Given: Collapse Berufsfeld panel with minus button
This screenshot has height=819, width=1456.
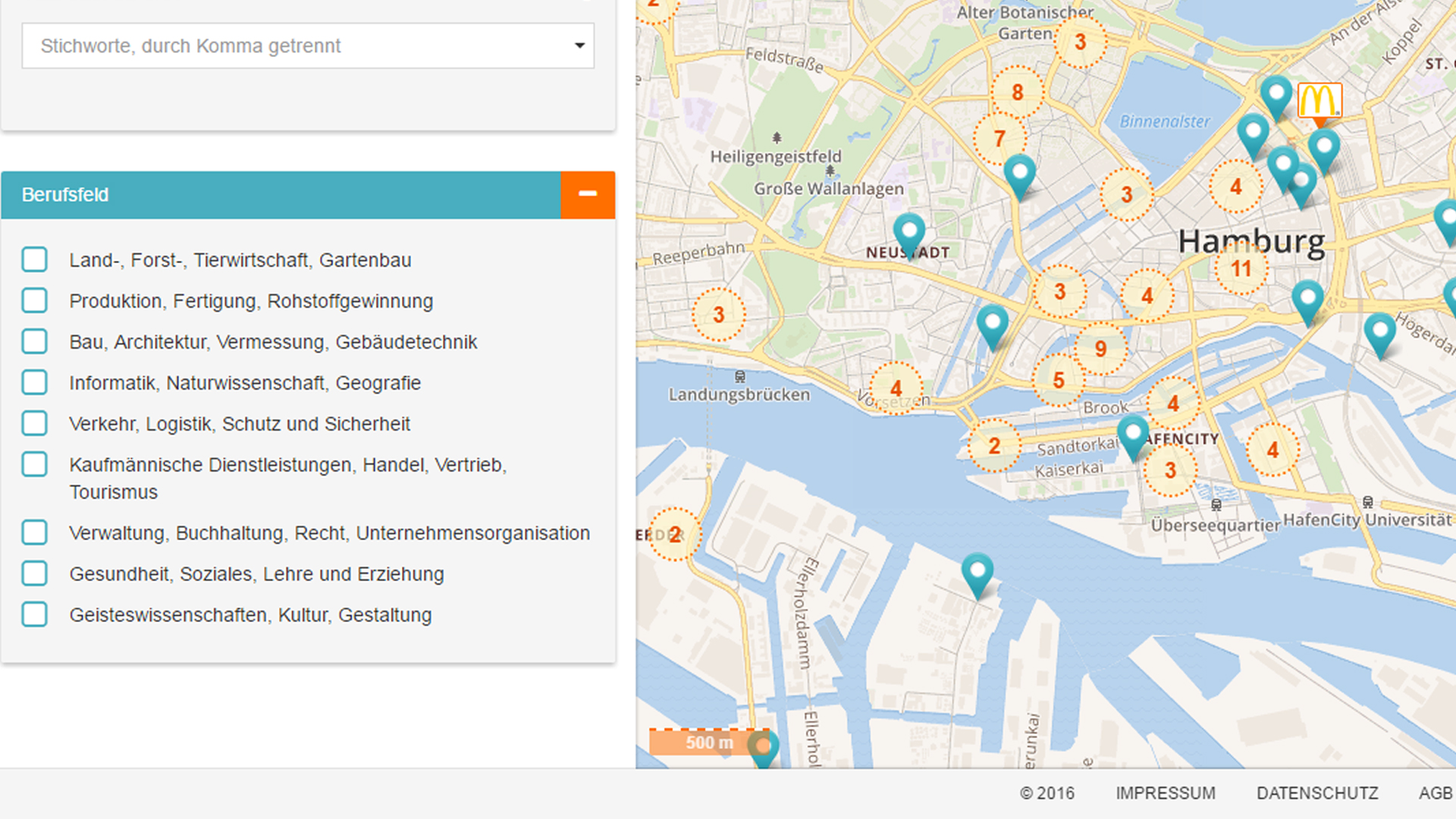Looking at the screenshot, I should [588, 195].
